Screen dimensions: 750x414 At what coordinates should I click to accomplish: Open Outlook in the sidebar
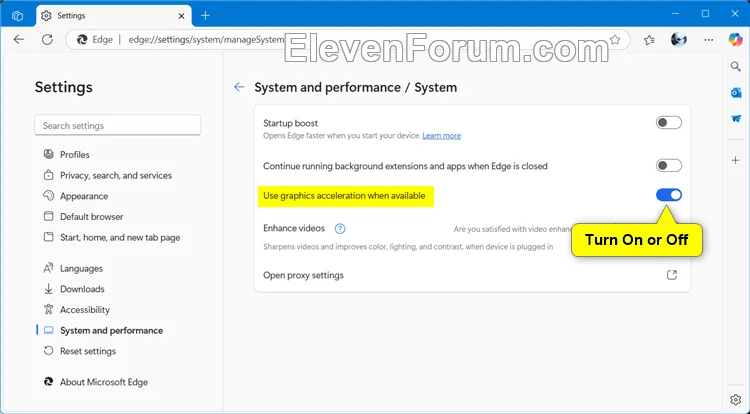click(x=736, y=93)
